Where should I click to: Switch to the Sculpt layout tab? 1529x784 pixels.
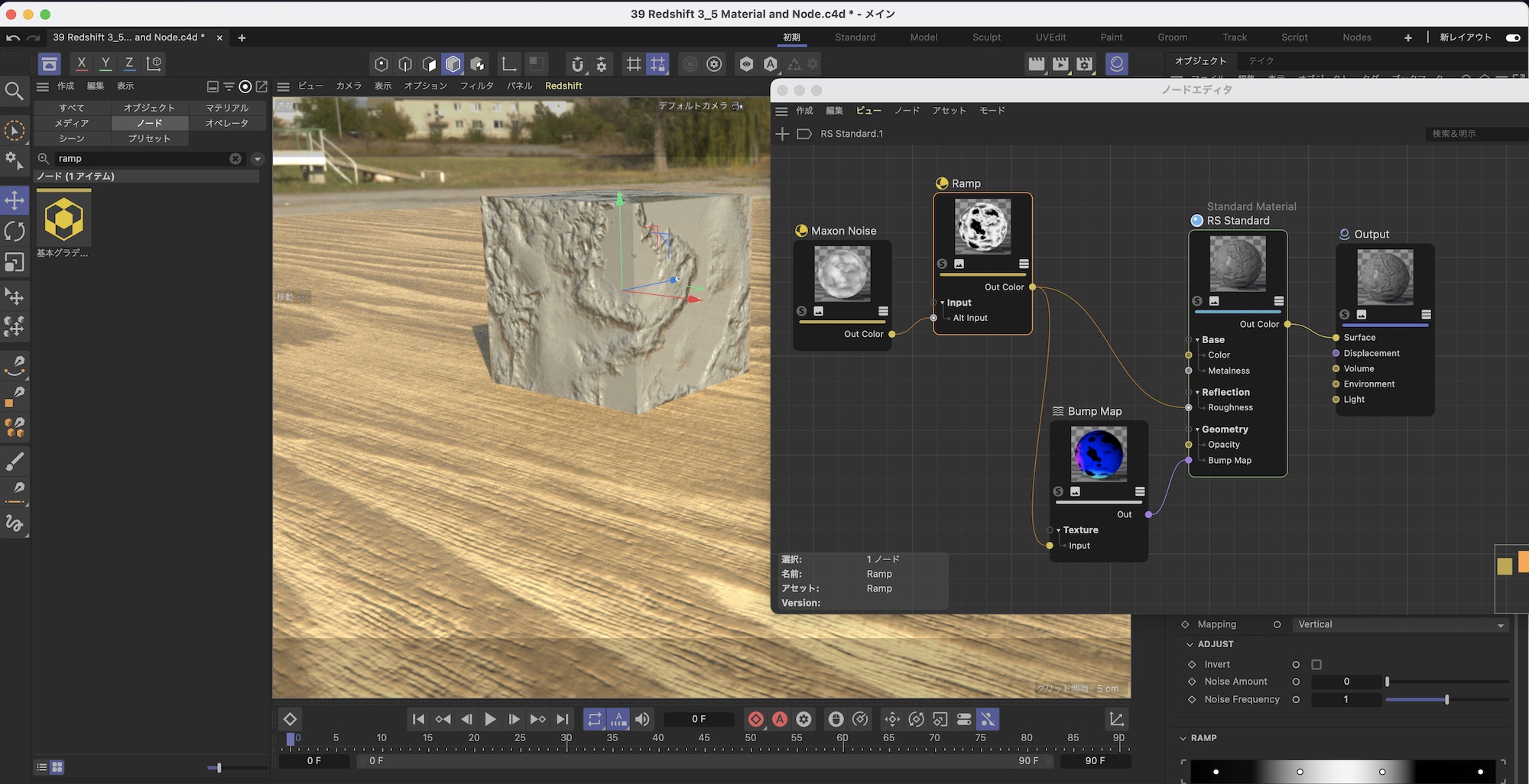click(986, 37)
